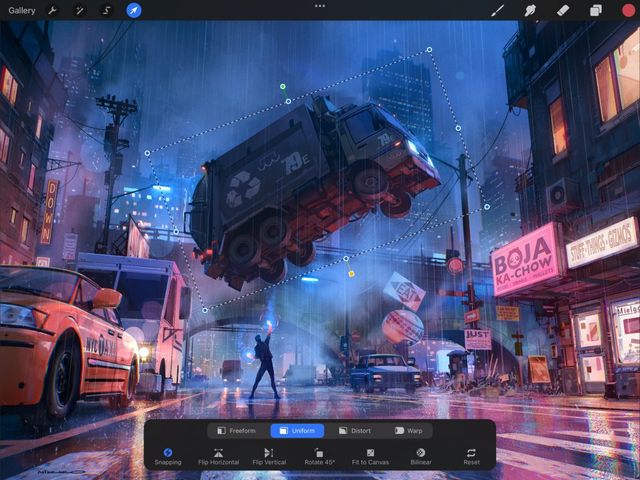Click the topmost corner handle of the selection box
This screenshot has height=480, width=640.
pos(429,50)
